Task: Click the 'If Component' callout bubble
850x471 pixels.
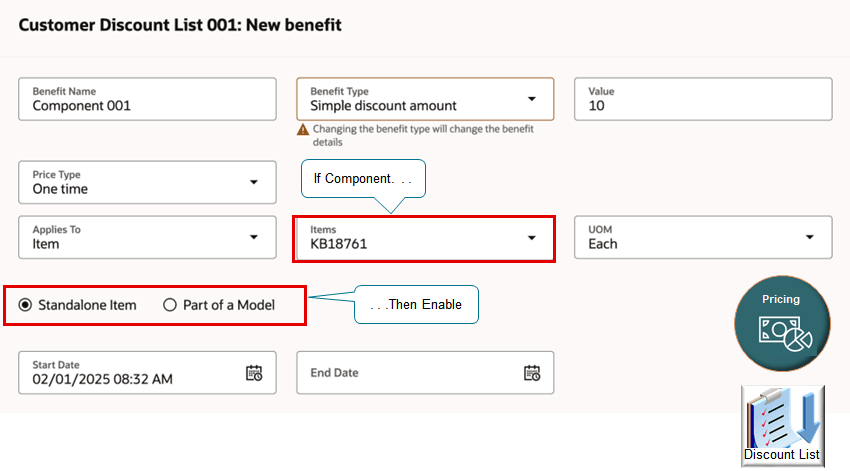Action: point(364,179)
